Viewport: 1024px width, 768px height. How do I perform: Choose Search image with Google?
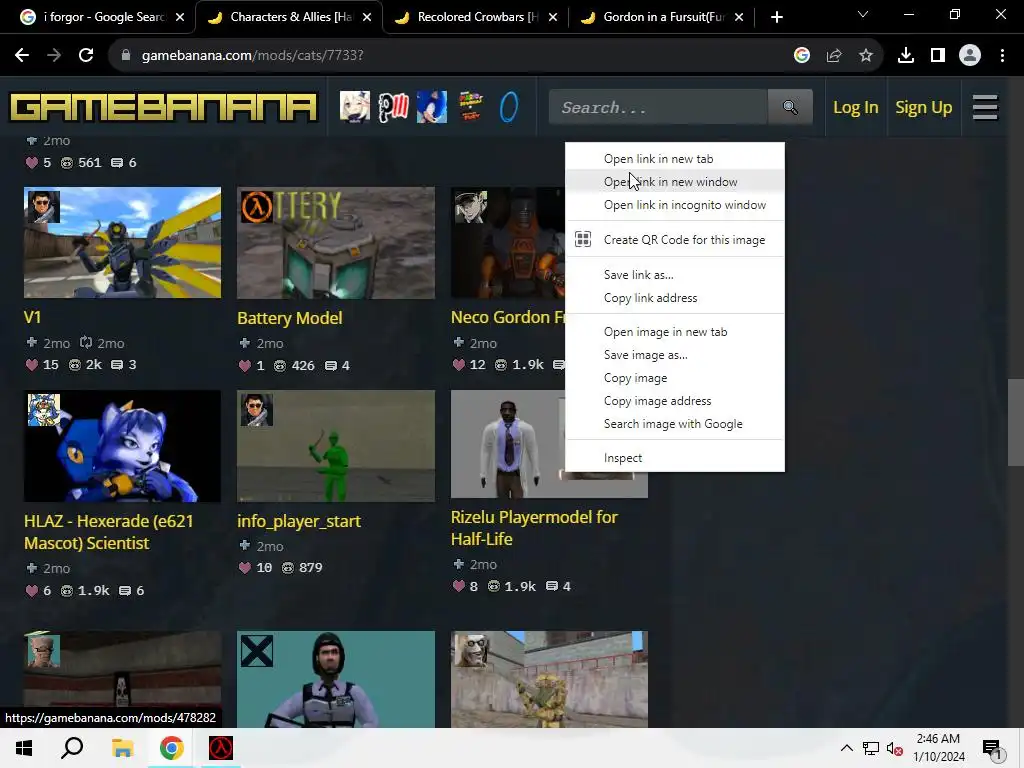[x=675, y=424]
